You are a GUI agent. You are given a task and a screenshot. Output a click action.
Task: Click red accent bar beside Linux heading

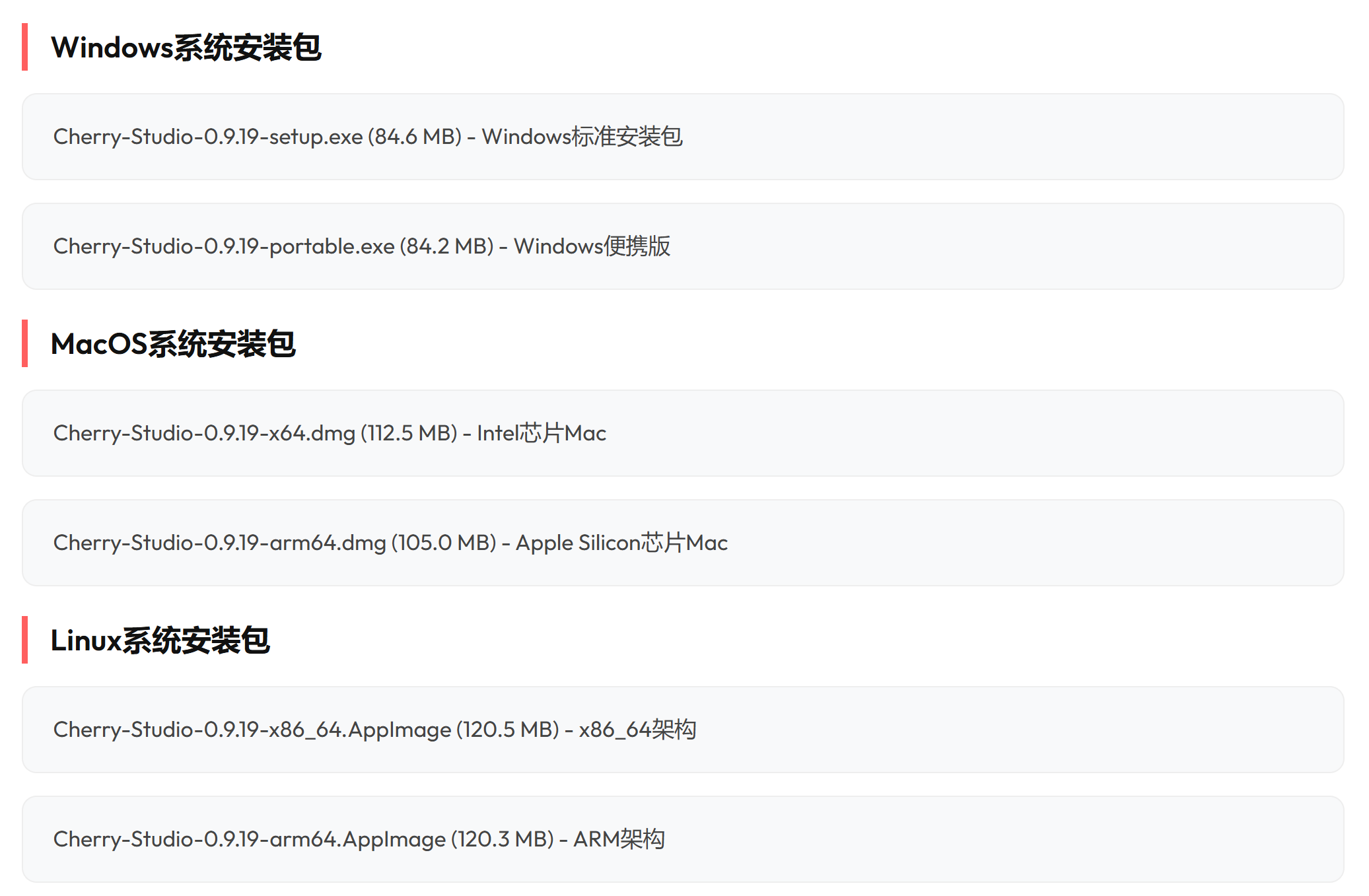25,640
